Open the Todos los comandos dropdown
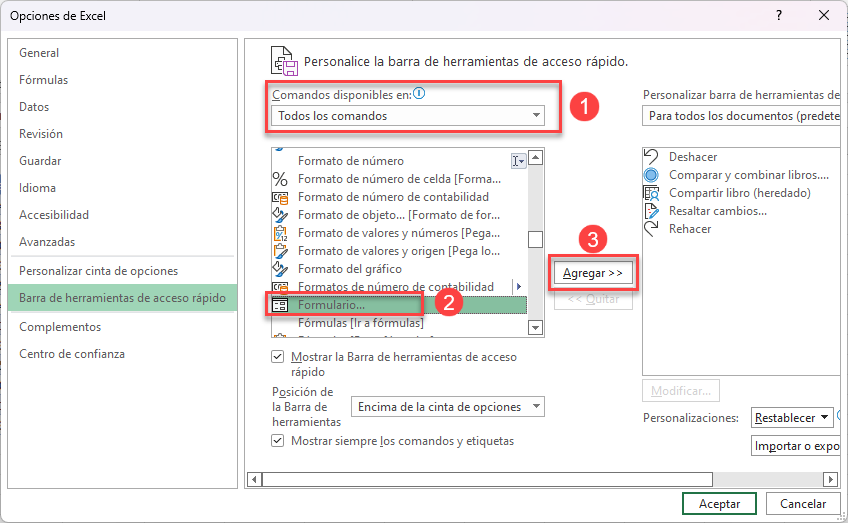The width and height of the screenshot is (848, 523). pyautogui.click(x=408, y=116)
